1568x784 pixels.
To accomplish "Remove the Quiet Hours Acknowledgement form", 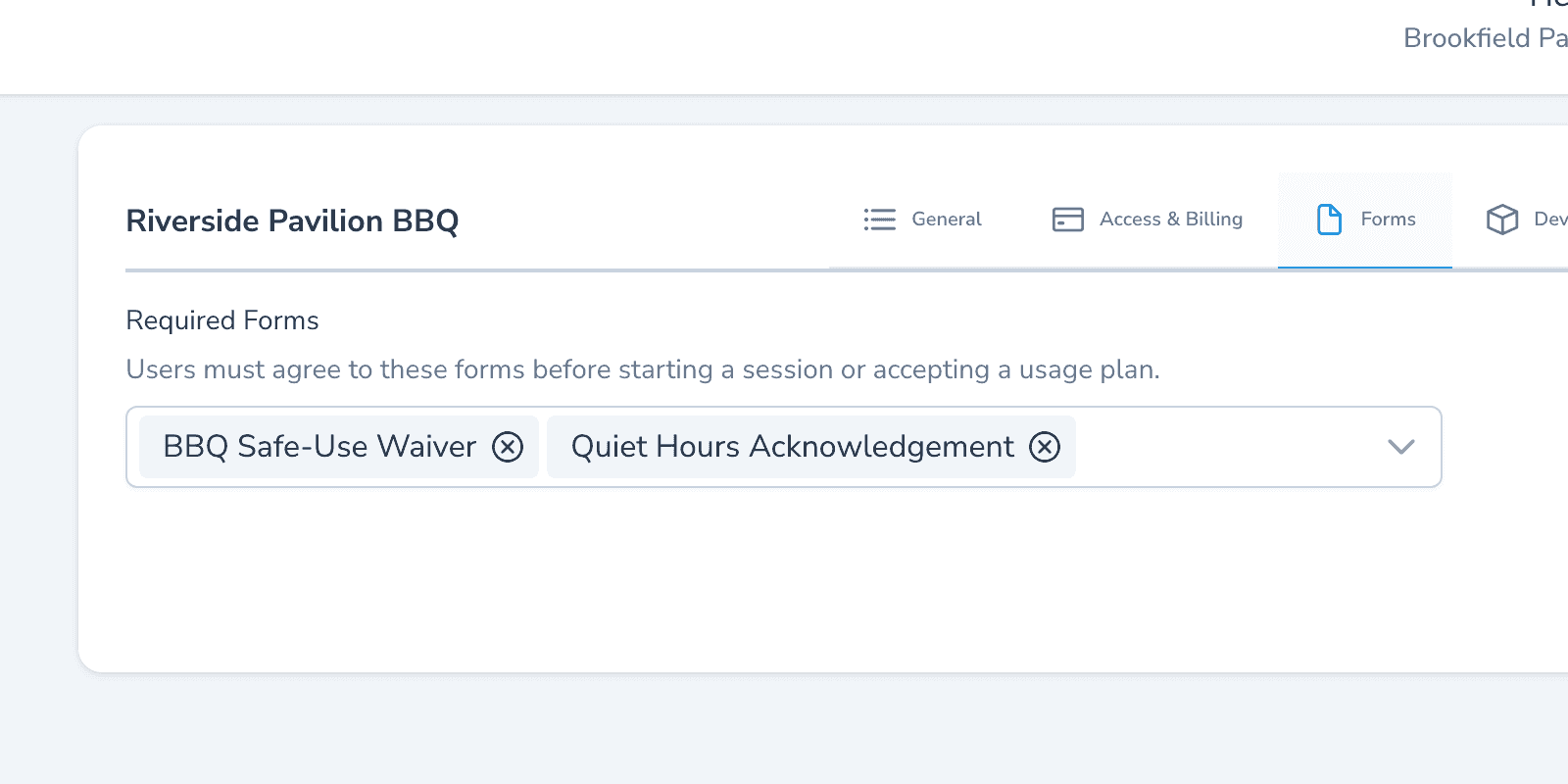I will [x=1045, y=447].
